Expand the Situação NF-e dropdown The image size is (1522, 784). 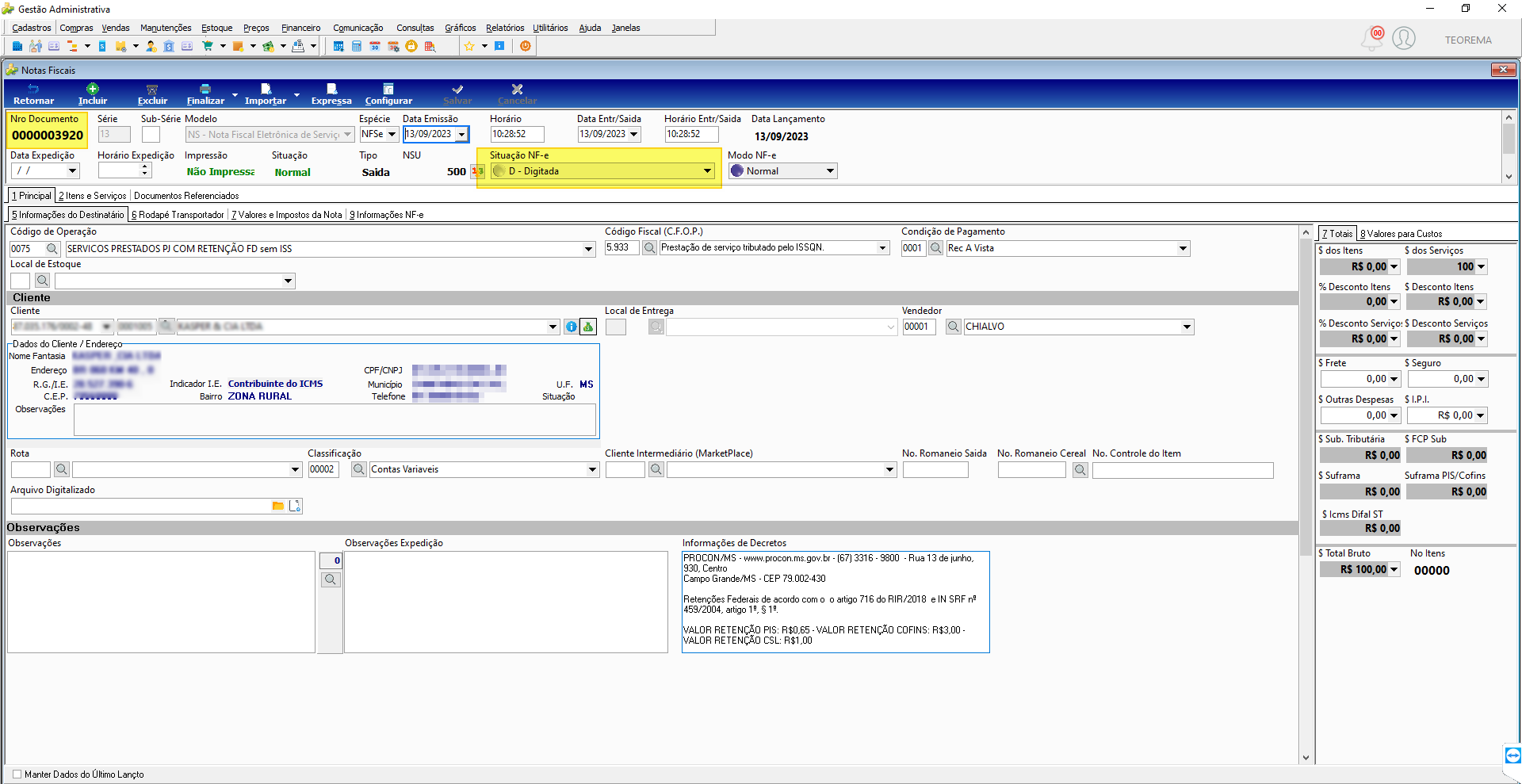[707, 171]
